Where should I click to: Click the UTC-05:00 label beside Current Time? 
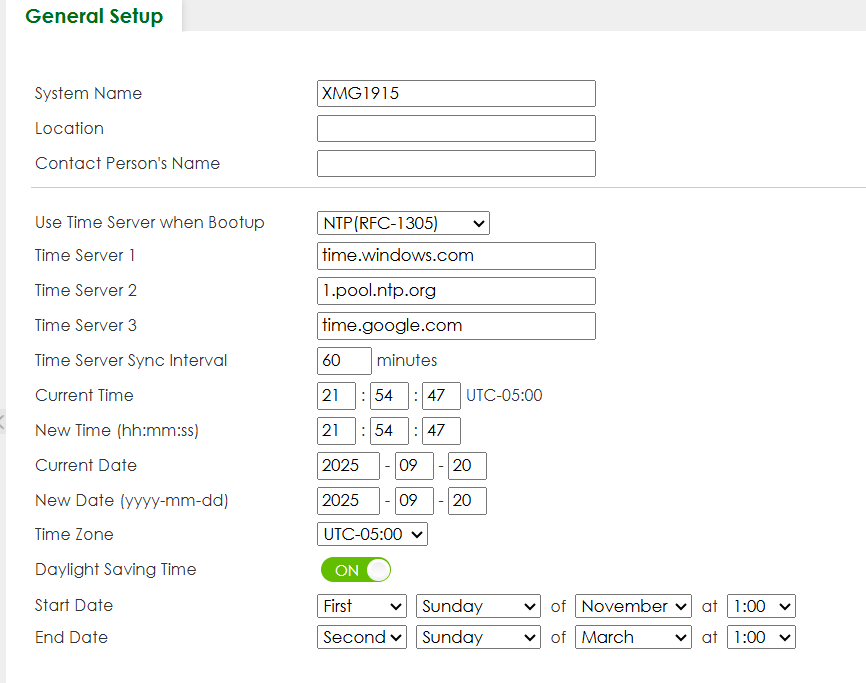[504, 395]
